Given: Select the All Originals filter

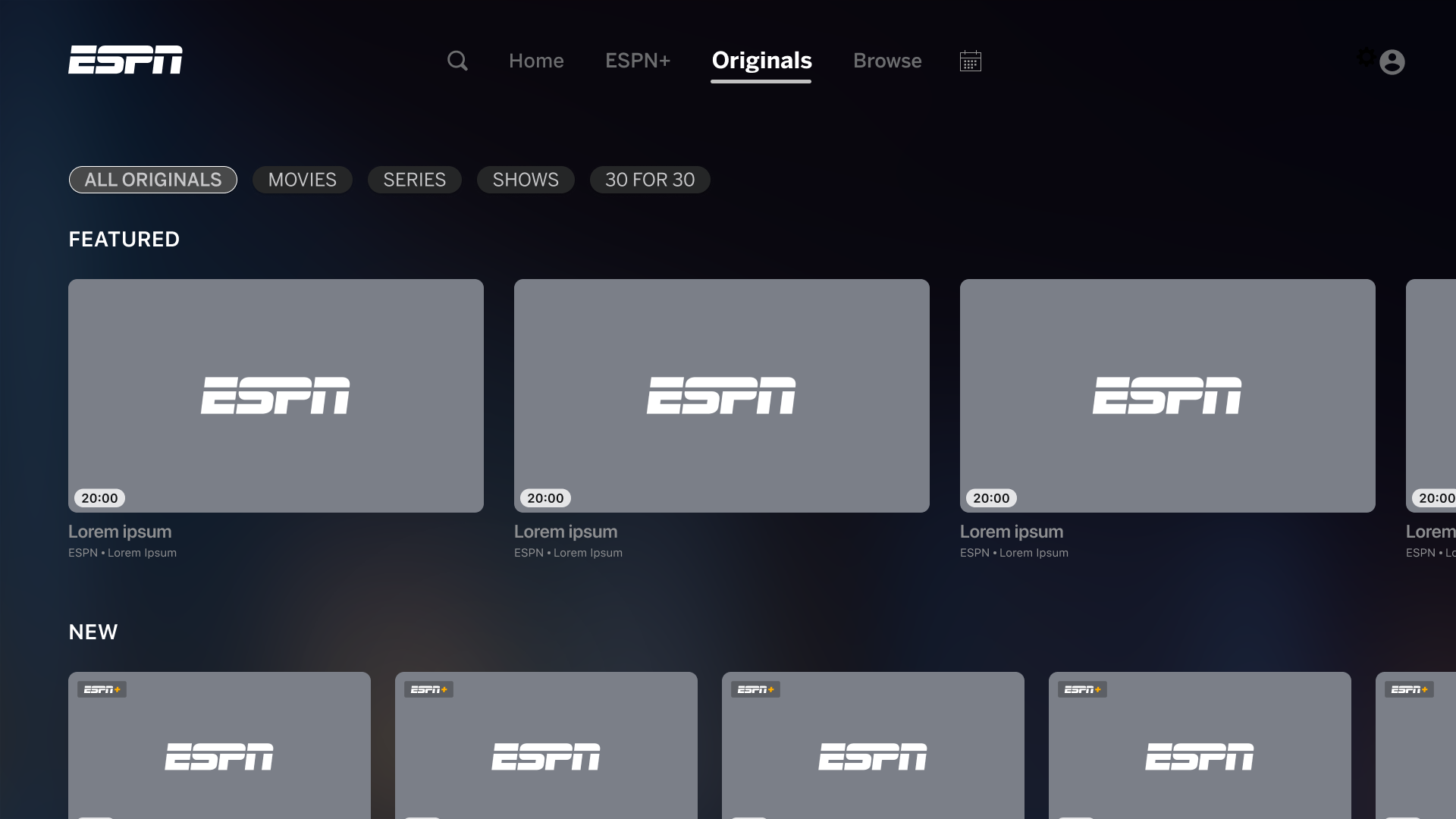Looking at the screenshot, I should pos(153,180).
